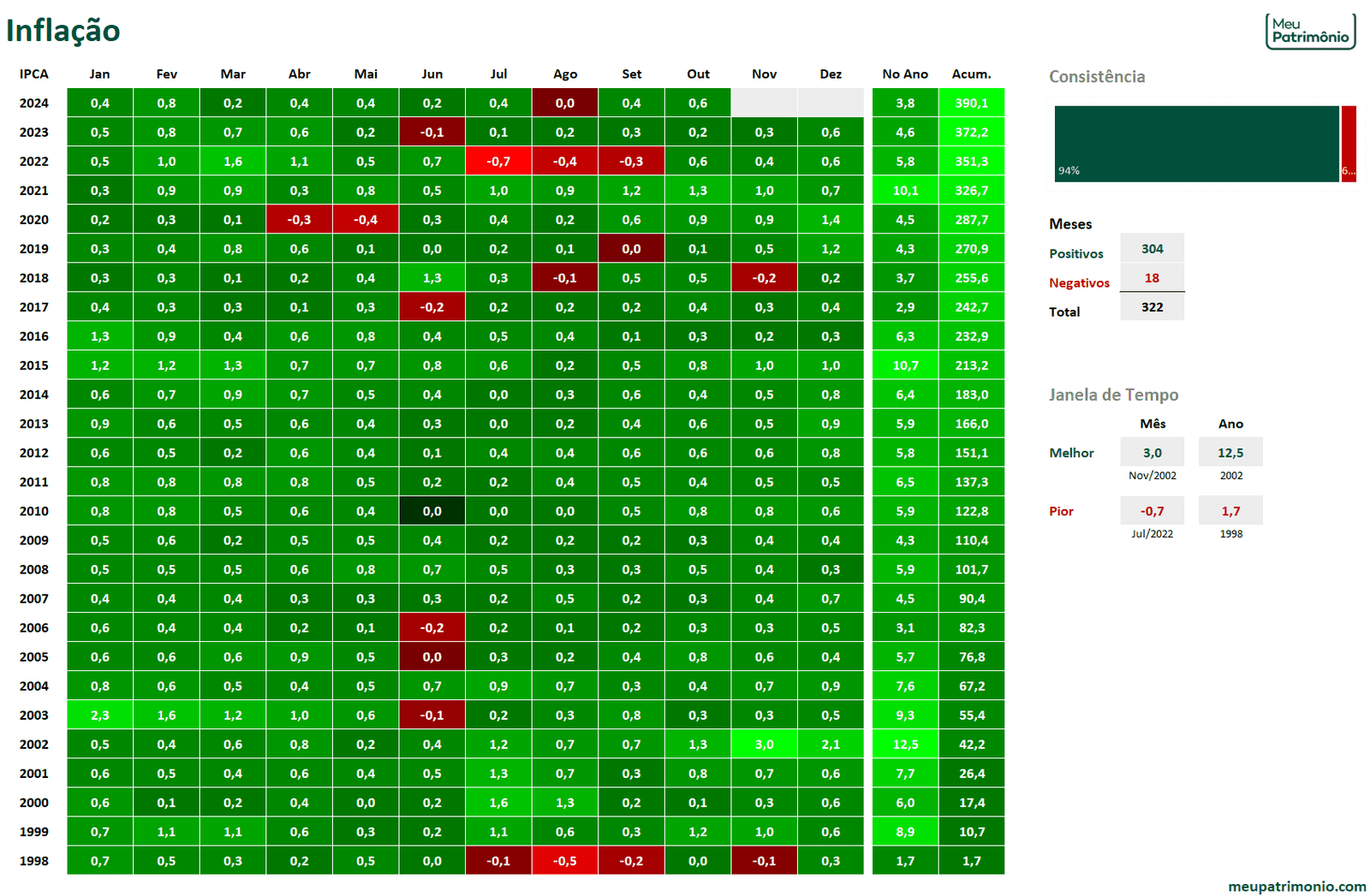This screenshot has width=1370, height=896.
Task: Select the 2002 year row label
Action: [34, 745]
